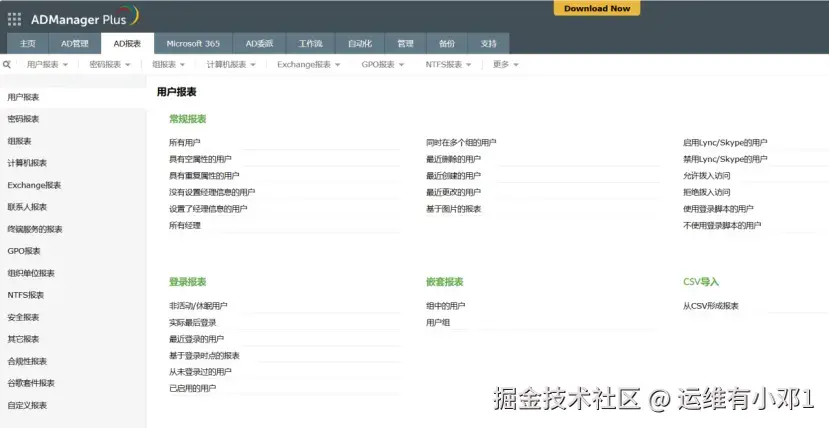Expand the GPO报表 dropdown in submenu
Viewport: 830px width, 428px height.
383,65
